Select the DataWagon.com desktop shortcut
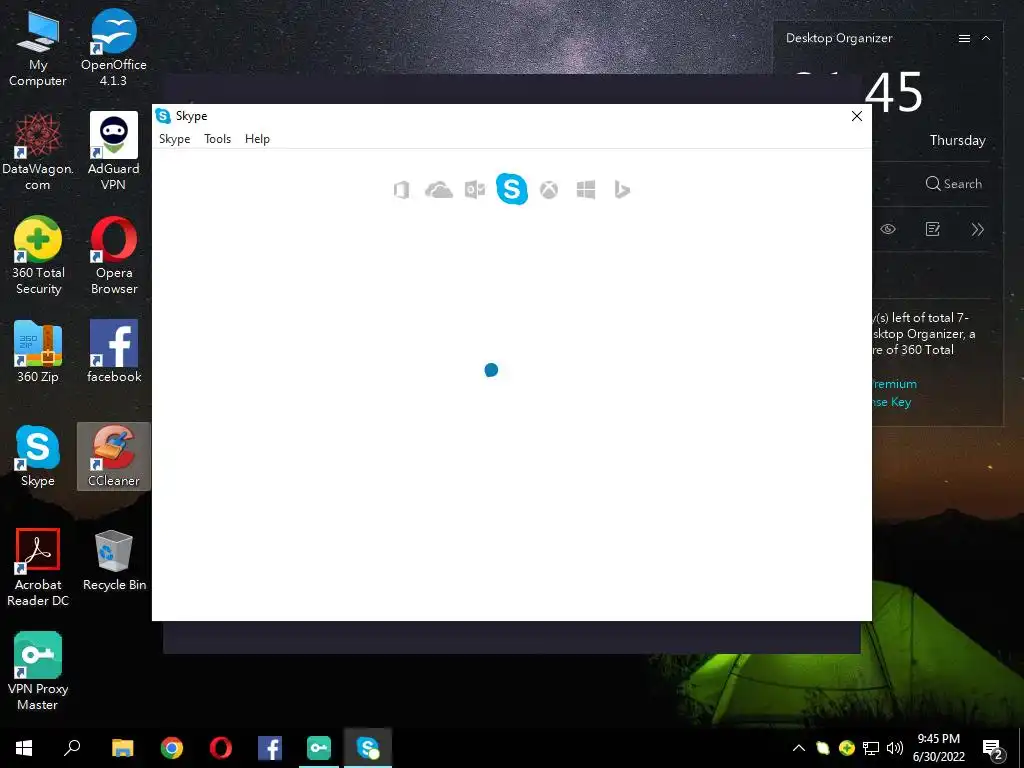 click(x=38, y=152)
